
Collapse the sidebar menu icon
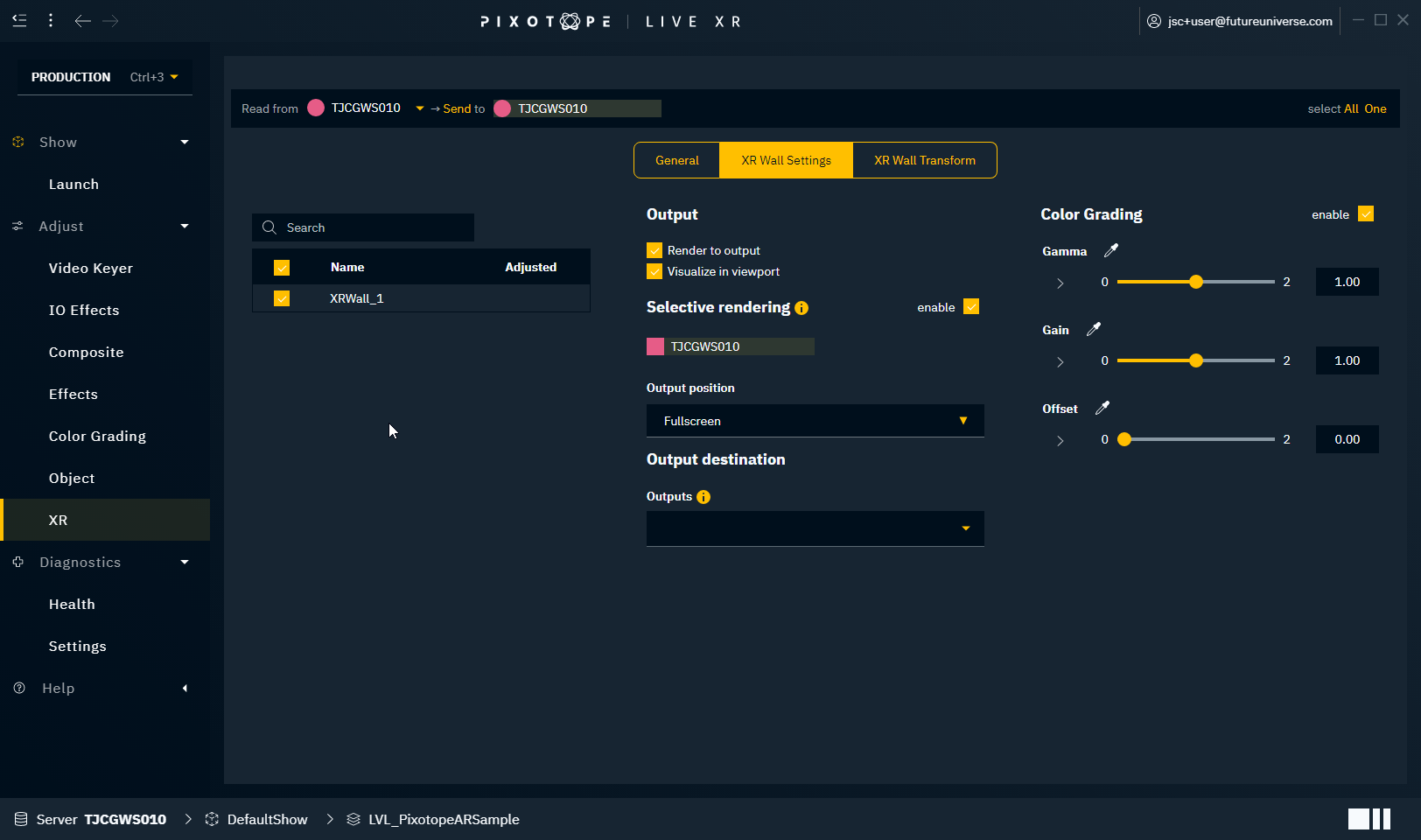tap(19, 20)
